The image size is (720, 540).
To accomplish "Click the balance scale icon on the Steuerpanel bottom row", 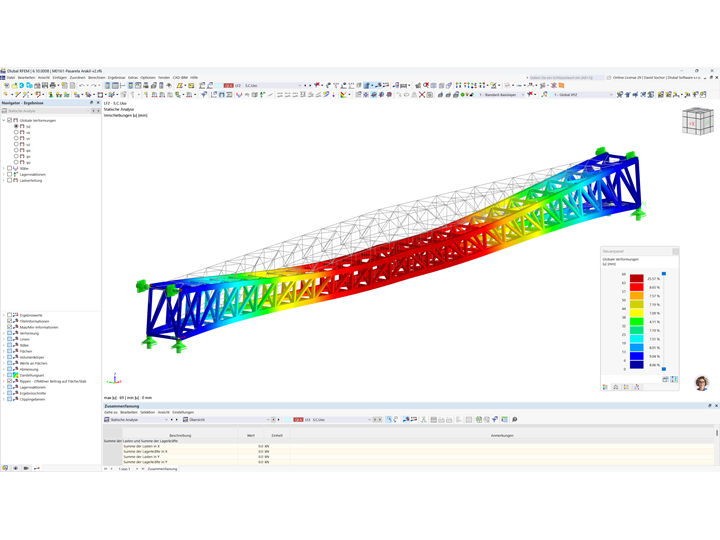I will (x=616, y=387).
